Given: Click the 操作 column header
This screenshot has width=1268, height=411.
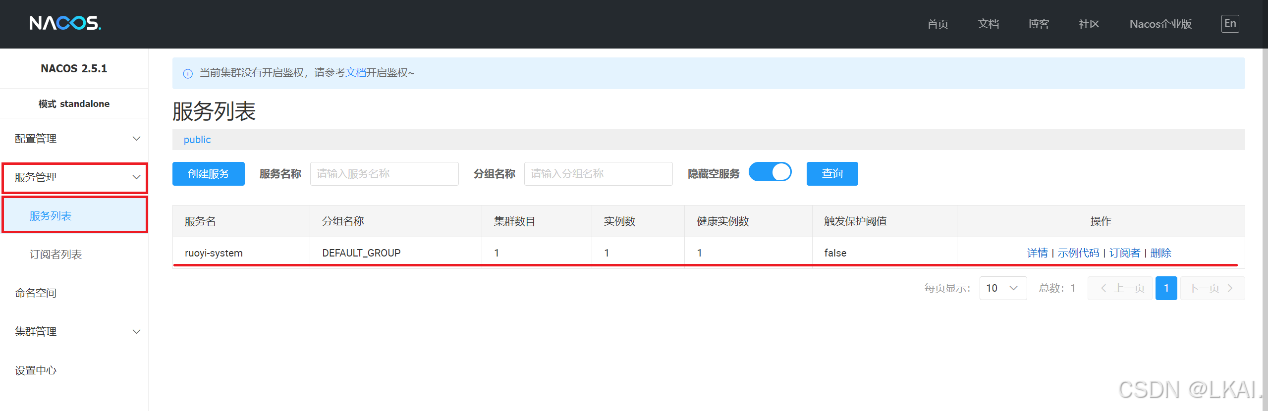Looking at the screenshot, I should (x=1100, y=221).
